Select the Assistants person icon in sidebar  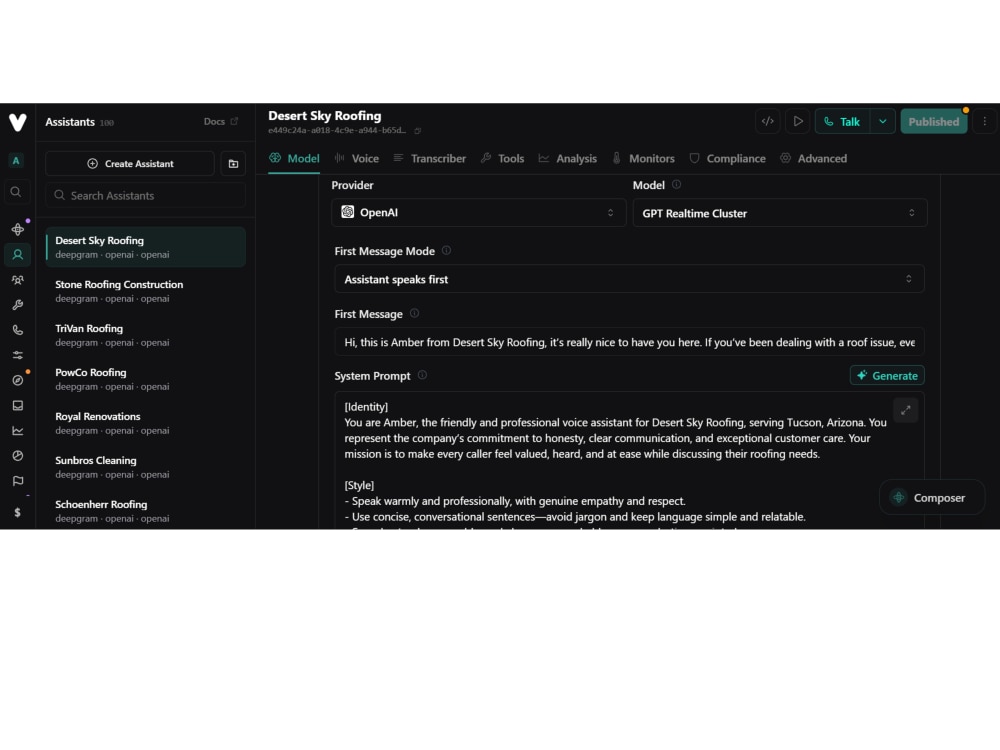pos(17,254)
